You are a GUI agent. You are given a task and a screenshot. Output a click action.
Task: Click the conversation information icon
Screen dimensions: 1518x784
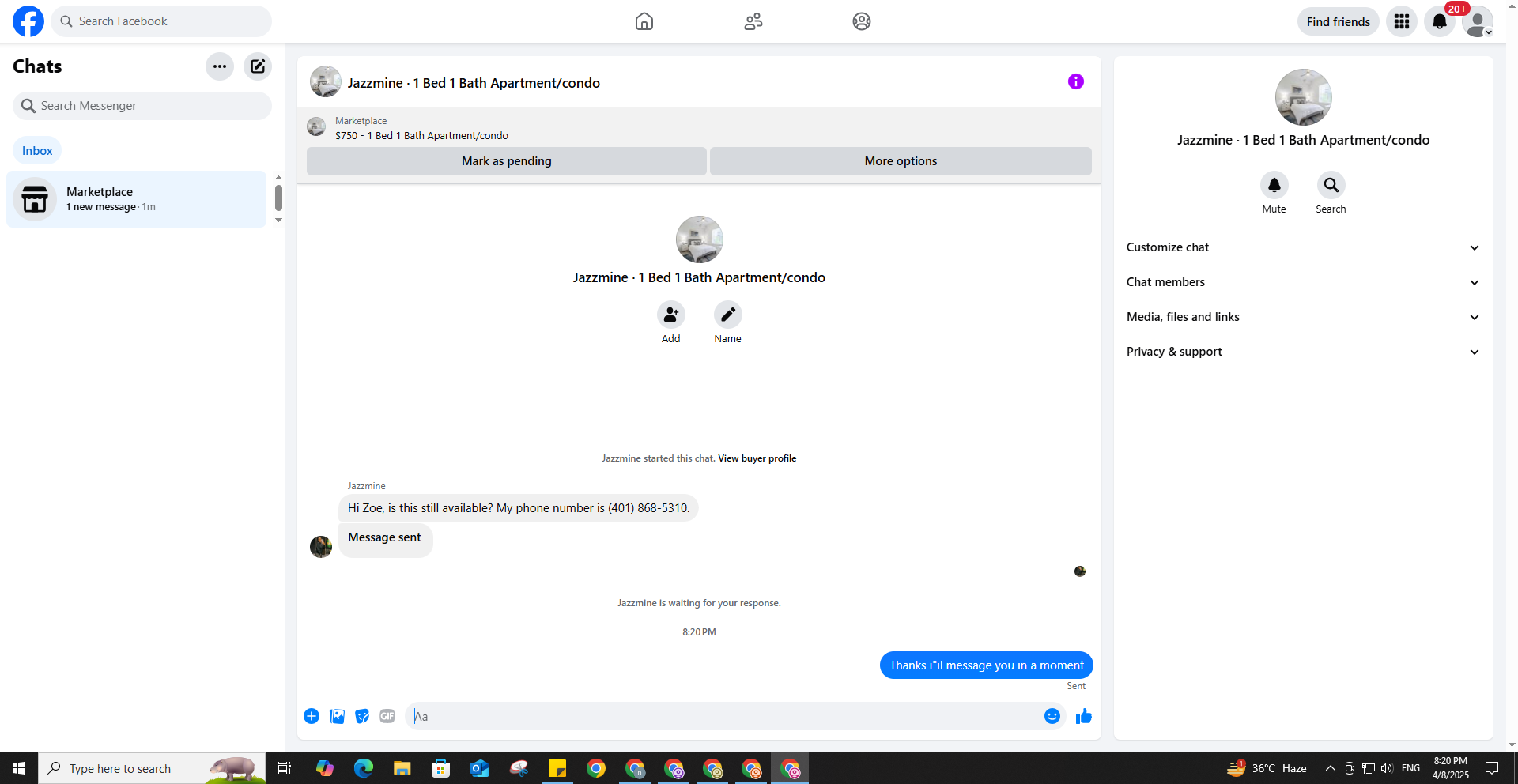click(1075, 81)
